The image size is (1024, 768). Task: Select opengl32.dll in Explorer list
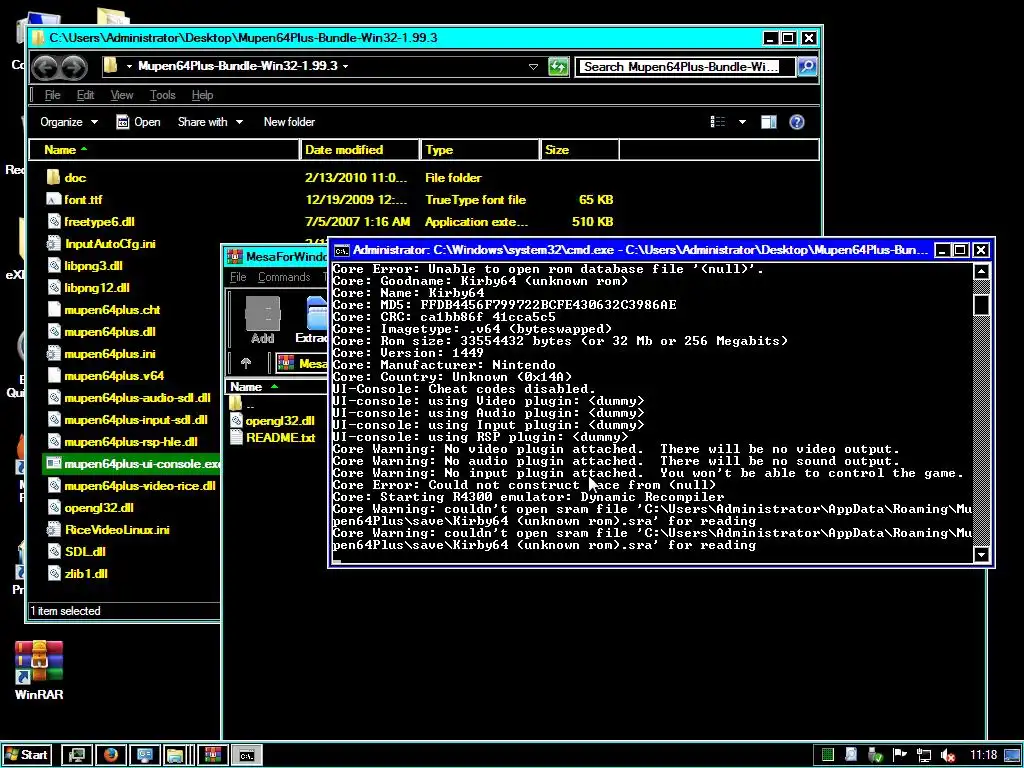tap(99, 508)
